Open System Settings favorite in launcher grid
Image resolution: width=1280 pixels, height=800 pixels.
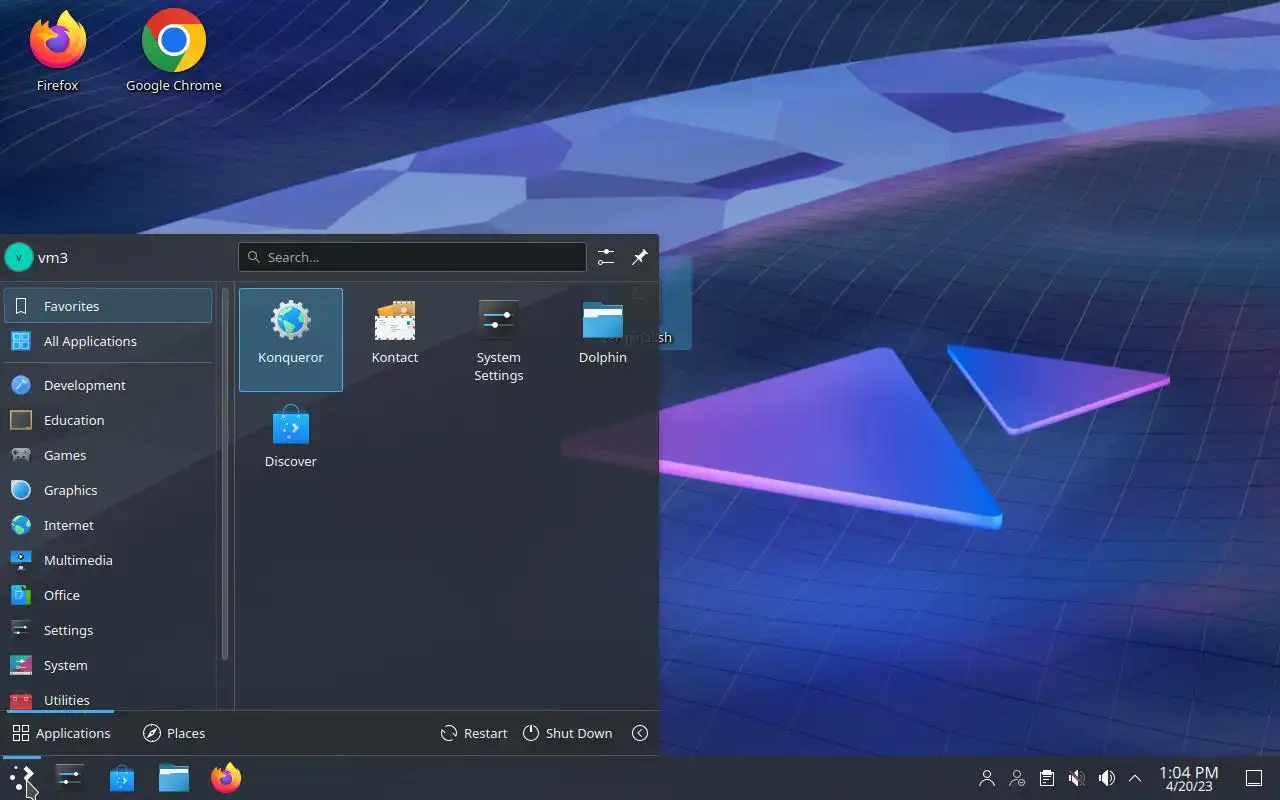point(499,340)
